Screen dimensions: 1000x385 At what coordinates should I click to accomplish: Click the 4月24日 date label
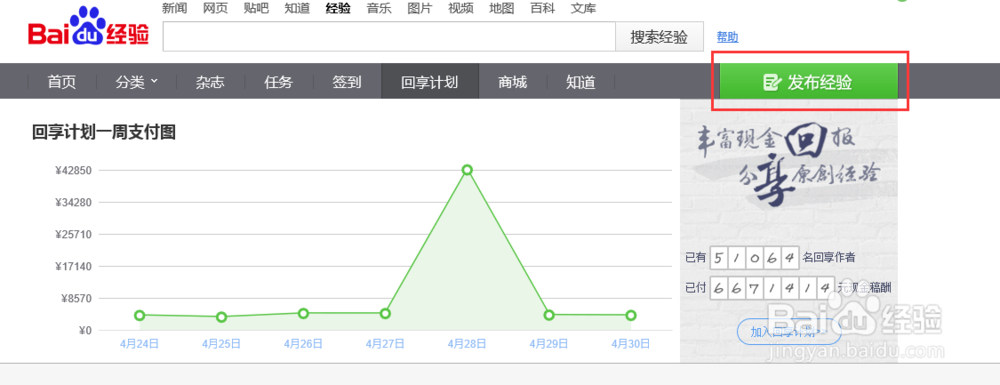coord(139,344)
